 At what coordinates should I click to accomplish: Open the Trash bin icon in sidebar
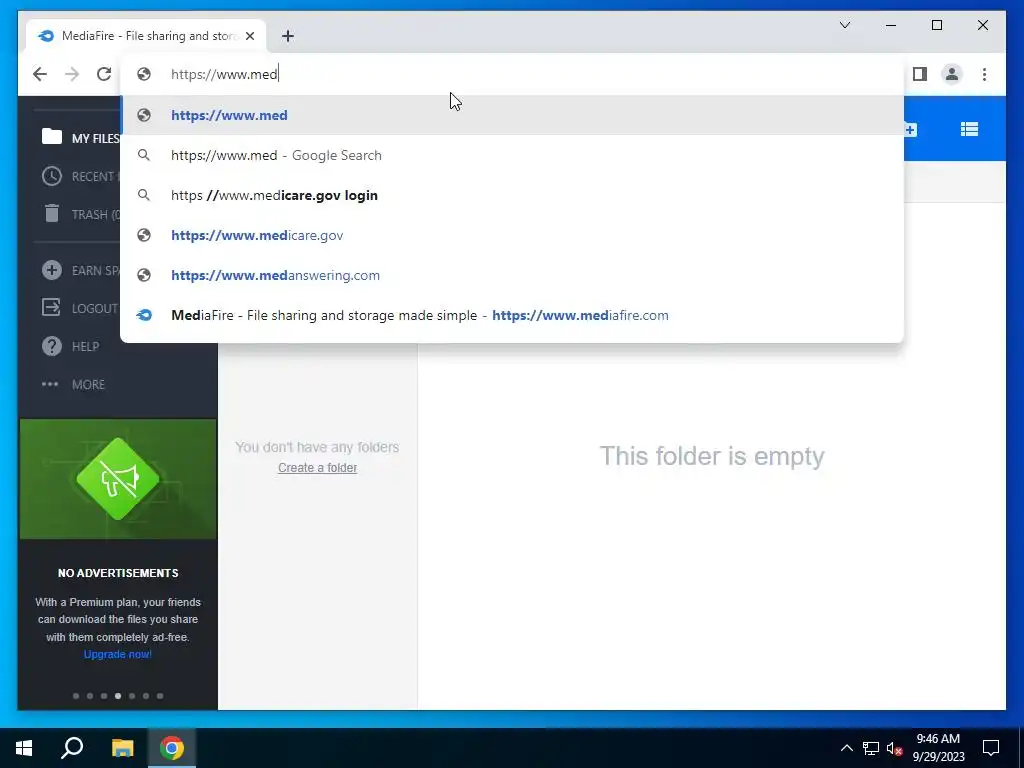(52, 214)
